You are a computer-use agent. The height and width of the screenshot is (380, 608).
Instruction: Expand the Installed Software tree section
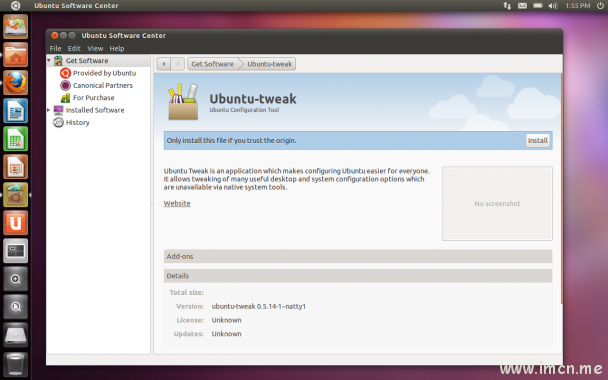point(49,110)
